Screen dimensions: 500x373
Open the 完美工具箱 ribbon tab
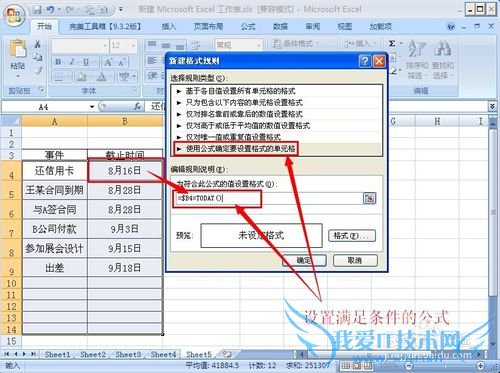[105, 27]
